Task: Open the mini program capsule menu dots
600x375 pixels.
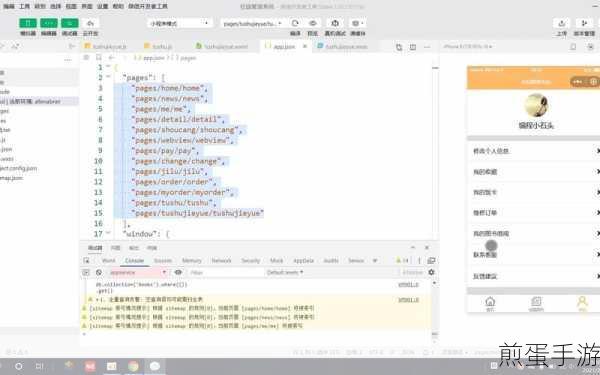Action: (x=578, y=82)
